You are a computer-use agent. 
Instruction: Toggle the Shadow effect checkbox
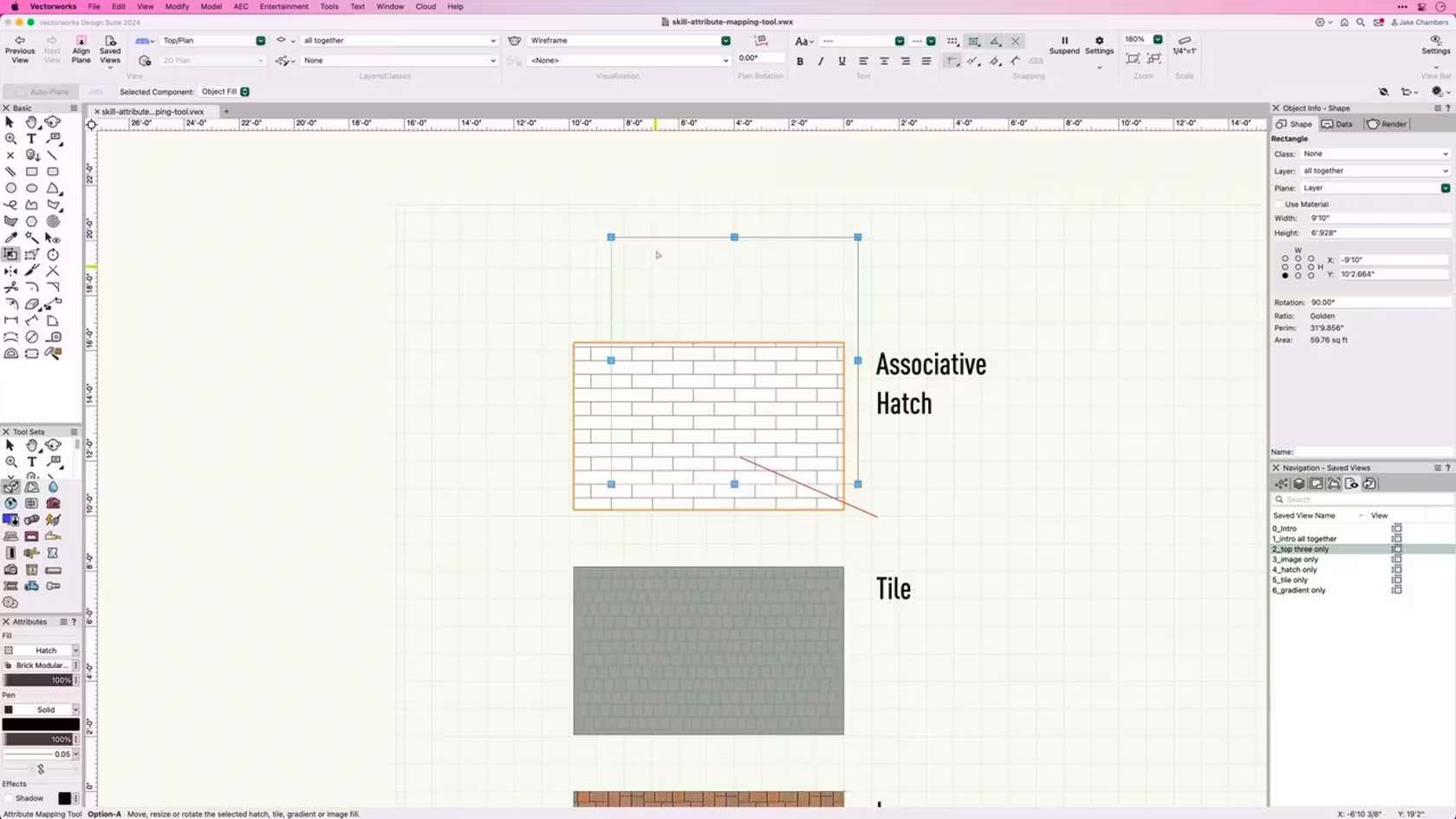[x=9, y=798]
